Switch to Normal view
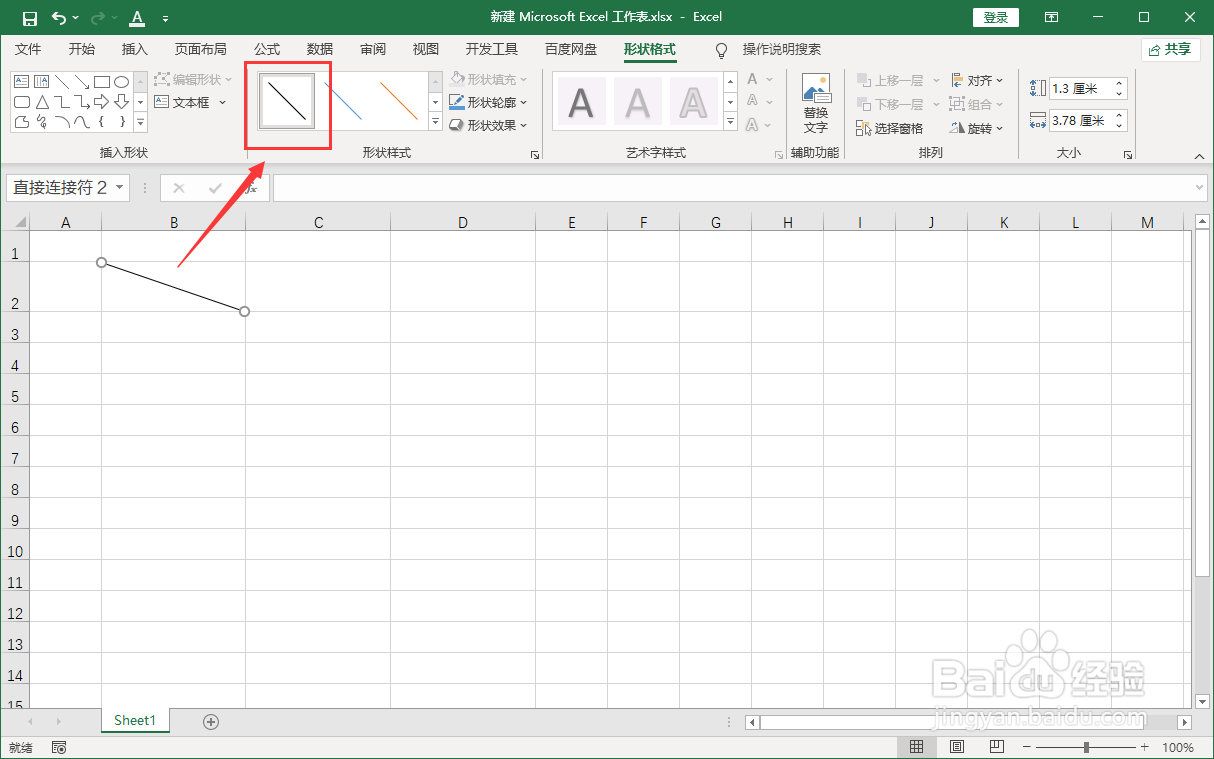 pos(916,747)
